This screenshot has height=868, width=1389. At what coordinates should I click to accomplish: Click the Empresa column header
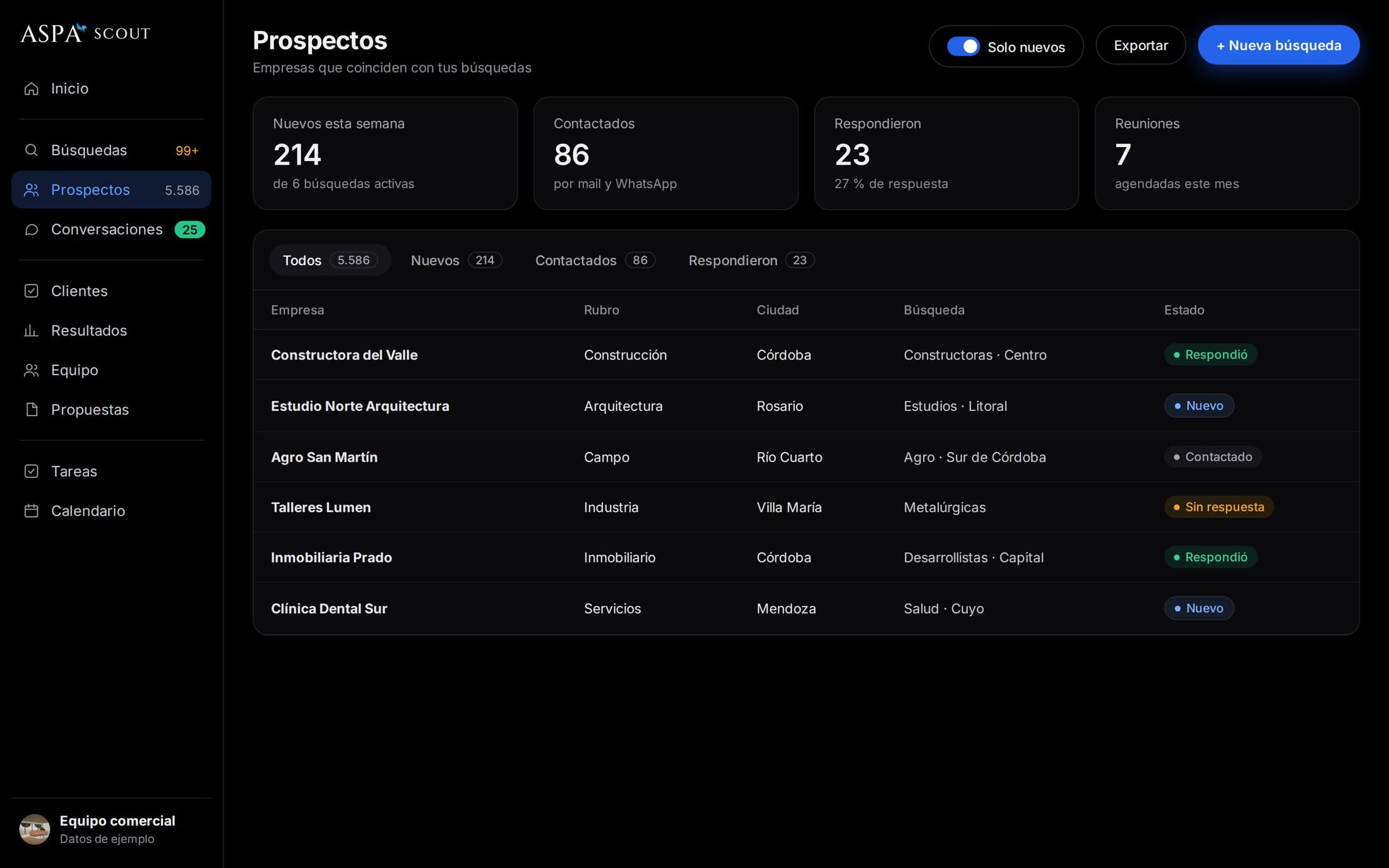tap(297, 310)
